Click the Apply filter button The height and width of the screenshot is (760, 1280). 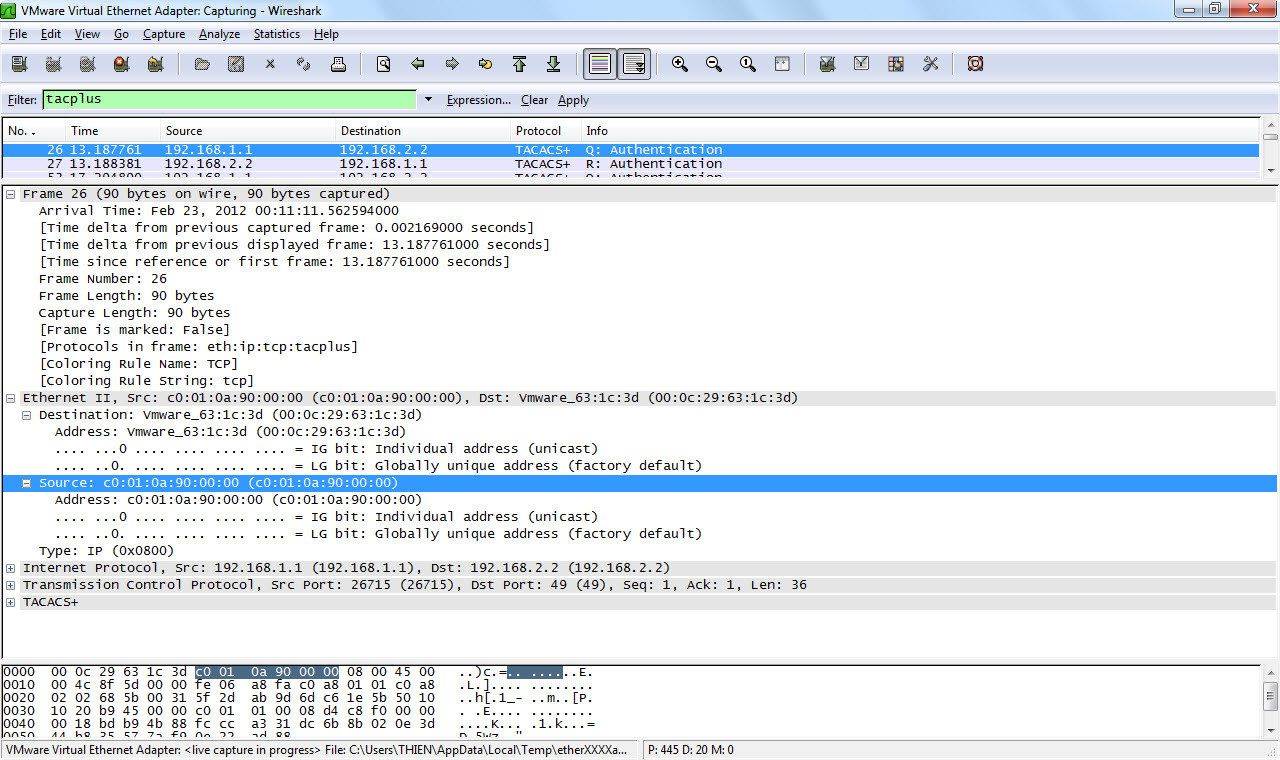coord(573,100)
